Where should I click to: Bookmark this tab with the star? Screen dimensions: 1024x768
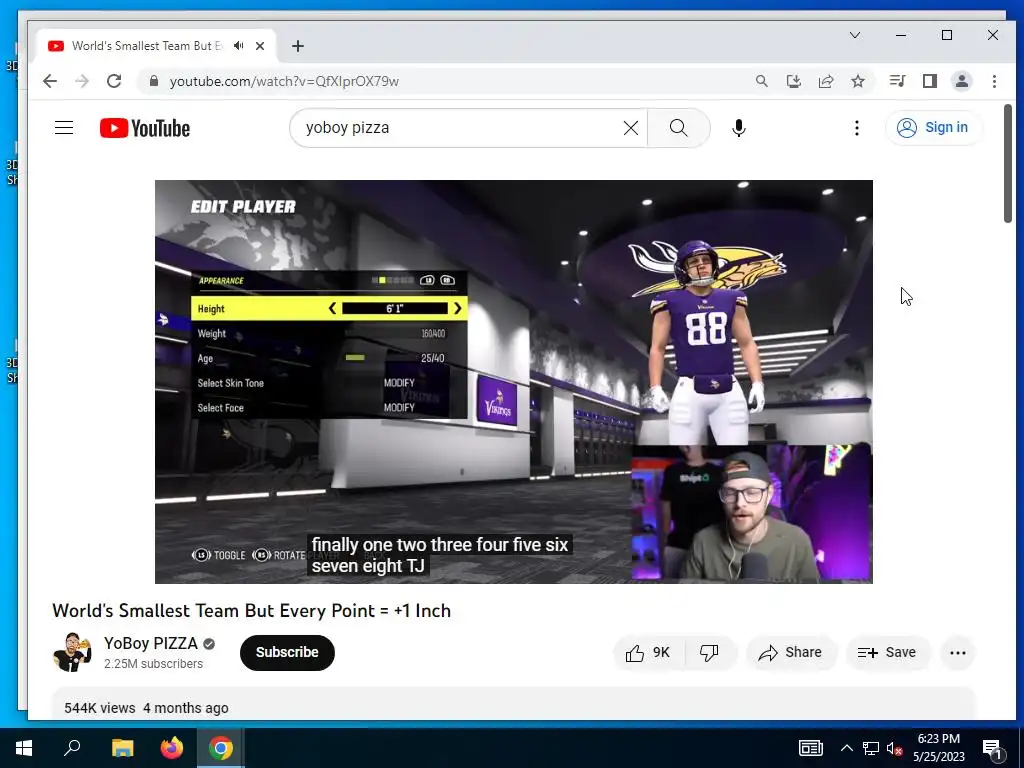click(857, 81)
